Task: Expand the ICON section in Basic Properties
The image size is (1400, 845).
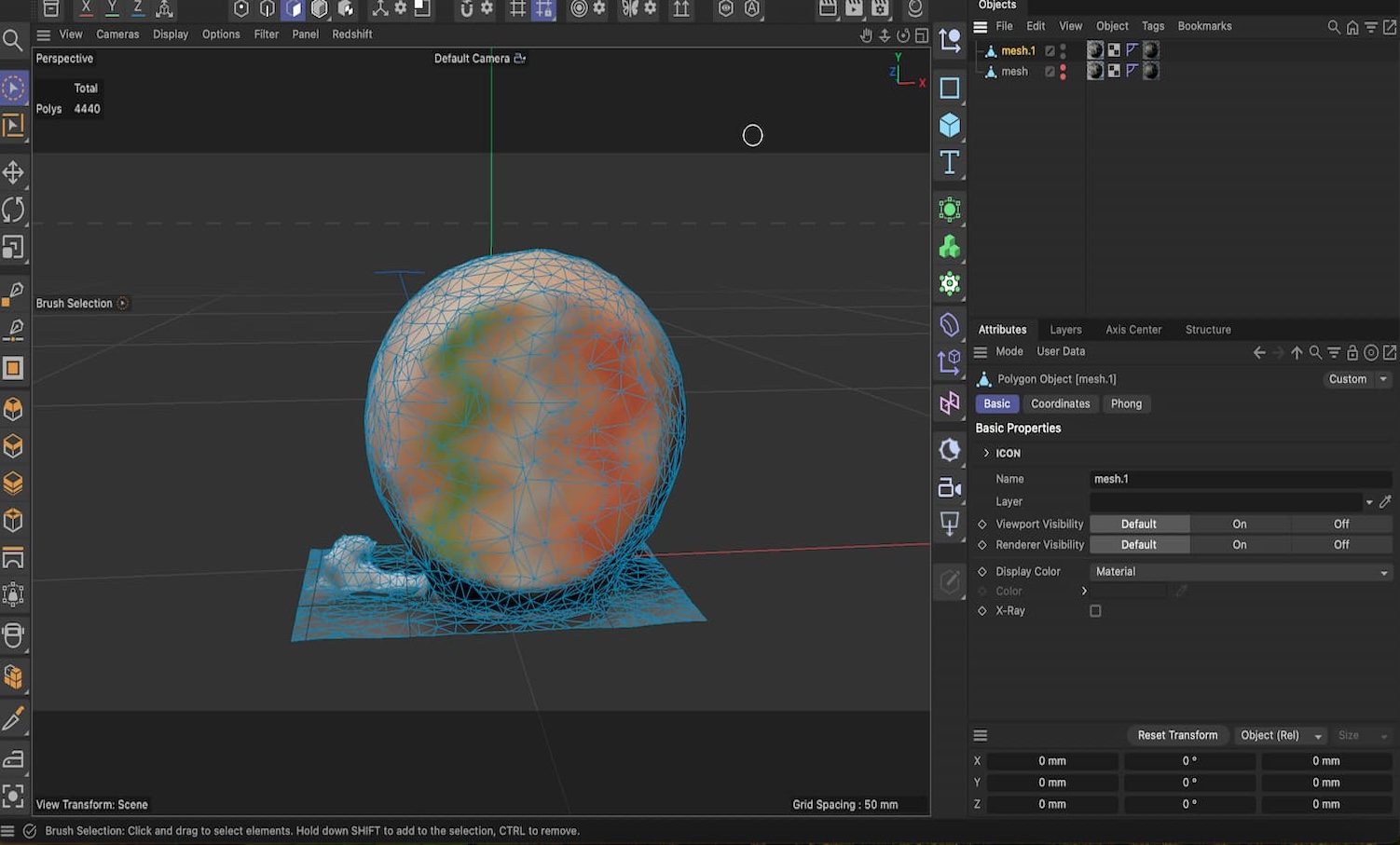Action: [x=986, y=453]
